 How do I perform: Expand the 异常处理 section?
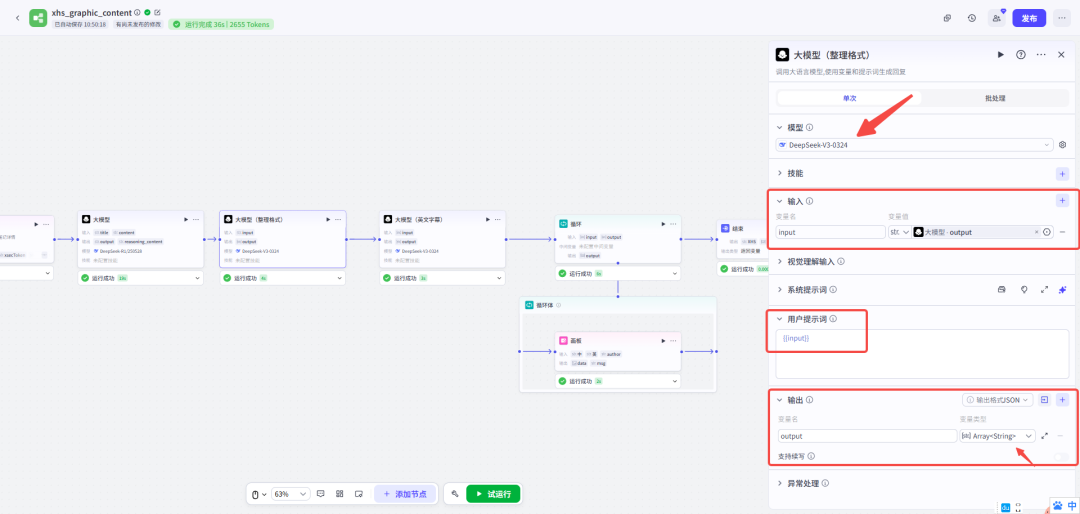tap(798, 483)
